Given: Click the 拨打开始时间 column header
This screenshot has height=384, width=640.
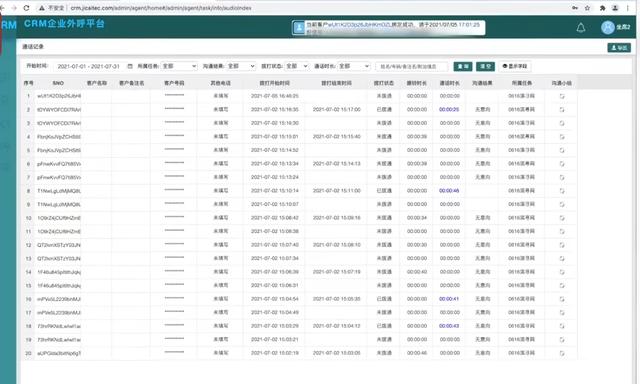Looking at the screenshot, I should (274, 83).
